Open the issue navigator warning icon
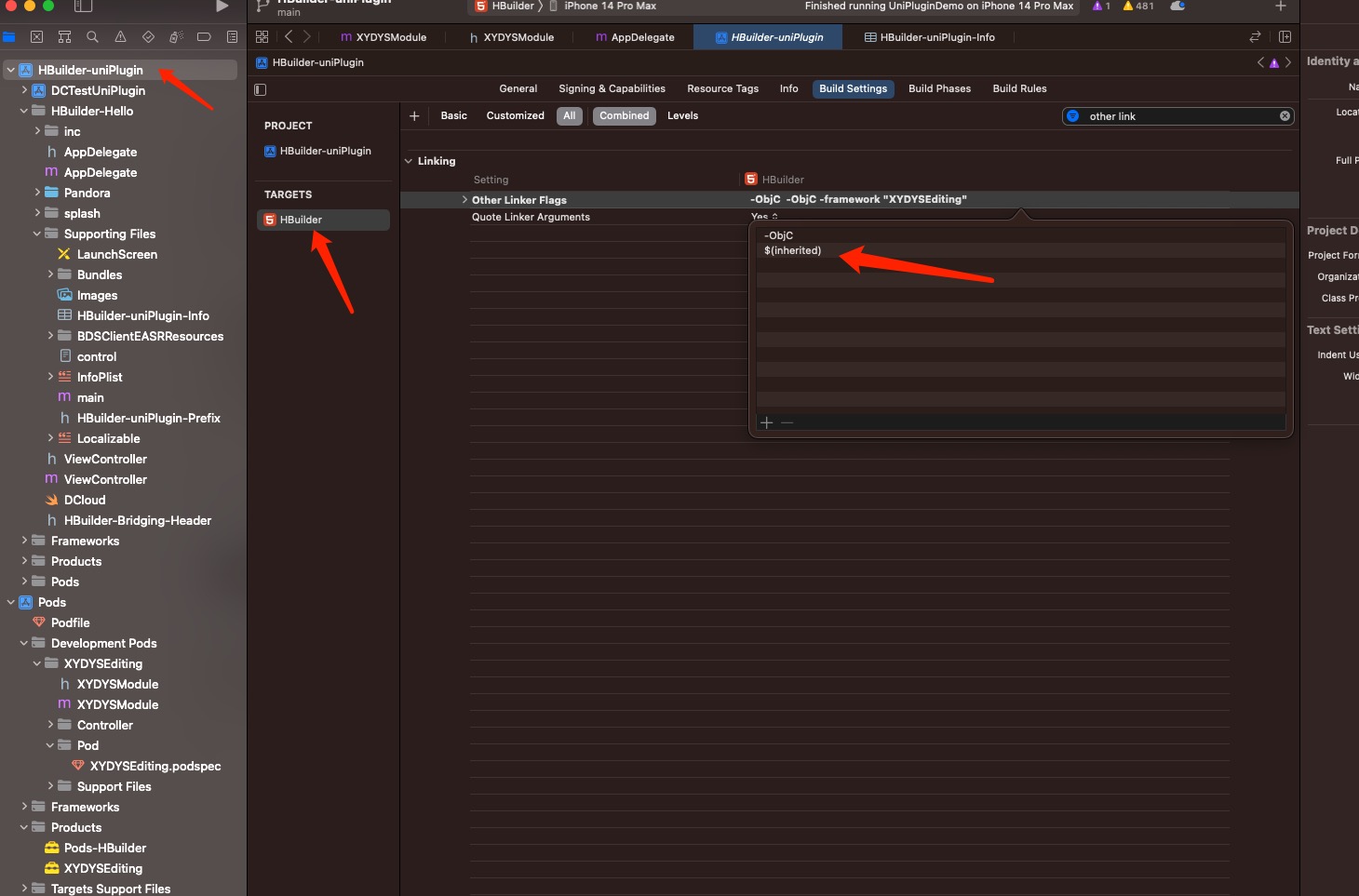 (120, 37)
